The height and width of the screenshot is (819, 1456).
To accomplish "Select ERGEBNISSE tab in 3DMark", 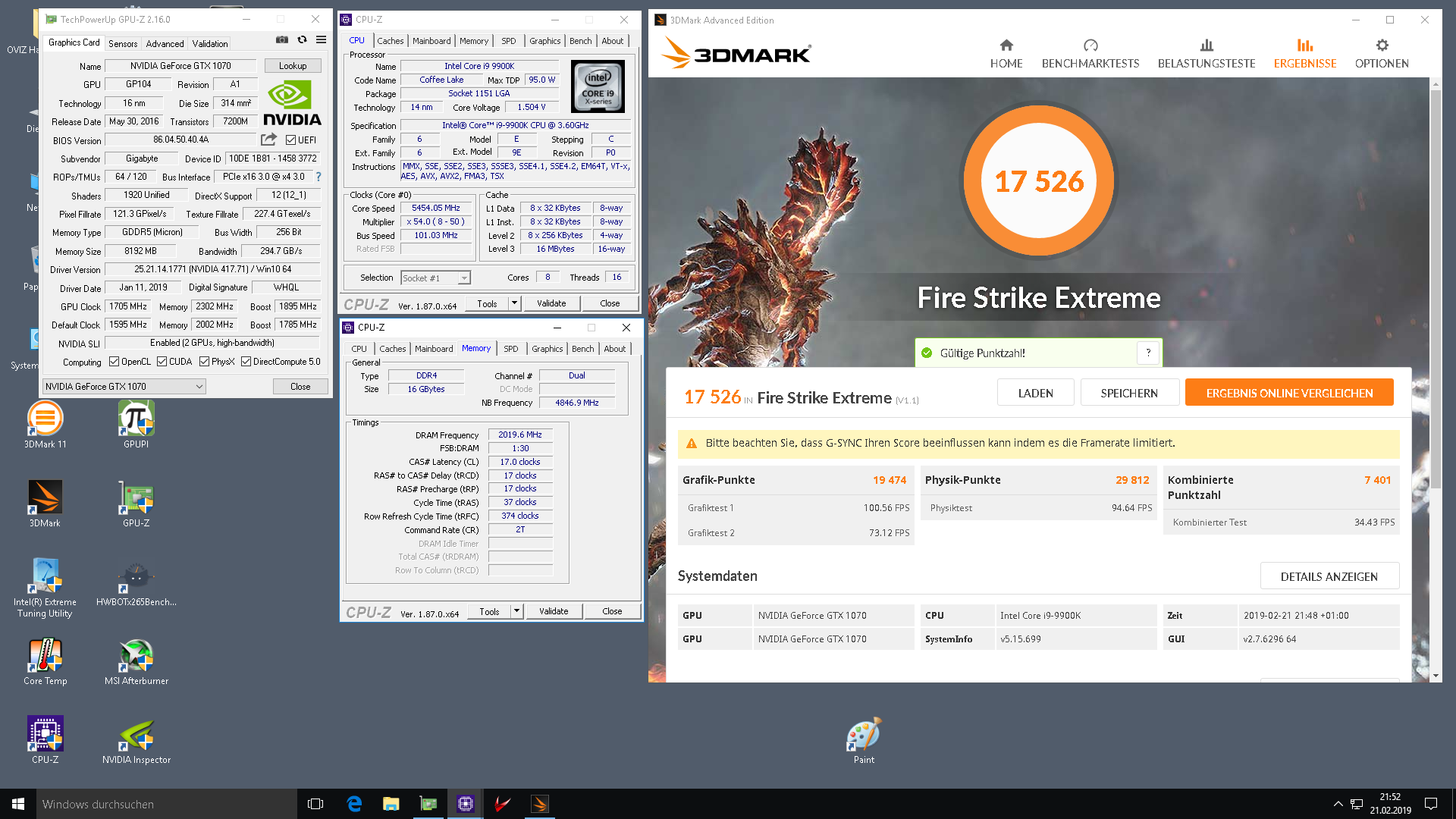I will pyautogui.click(x=1305, y=55).
